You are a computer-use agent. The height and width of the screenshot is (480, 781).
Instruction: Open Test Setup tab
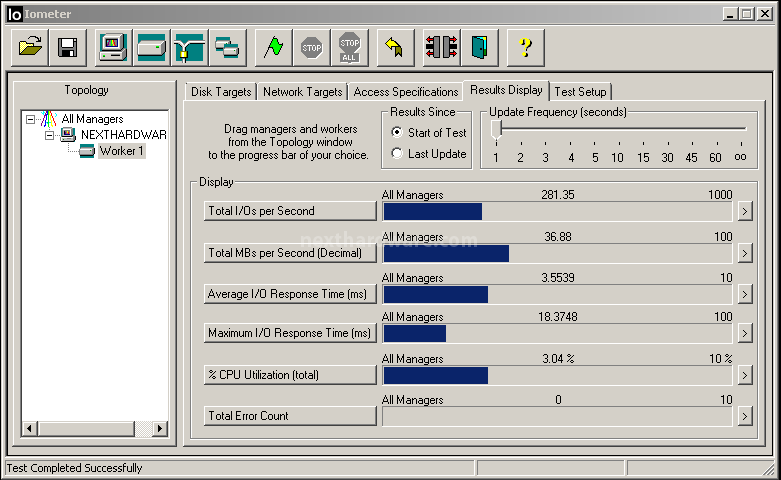click(580, 92)
